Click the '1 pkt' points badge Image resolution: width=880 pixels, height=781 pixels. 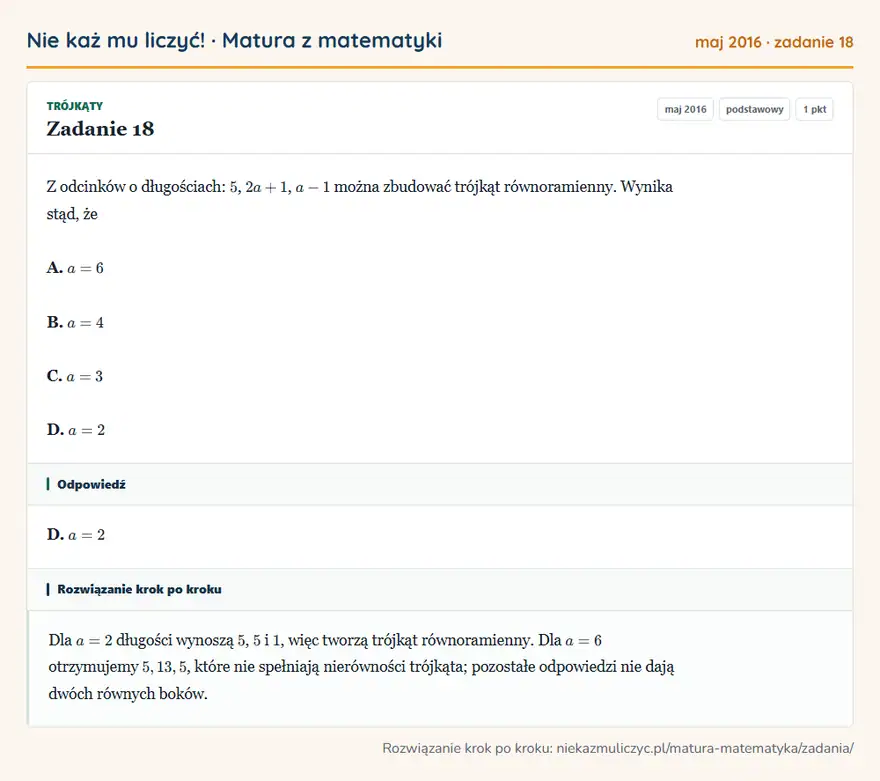pos(814,109)
